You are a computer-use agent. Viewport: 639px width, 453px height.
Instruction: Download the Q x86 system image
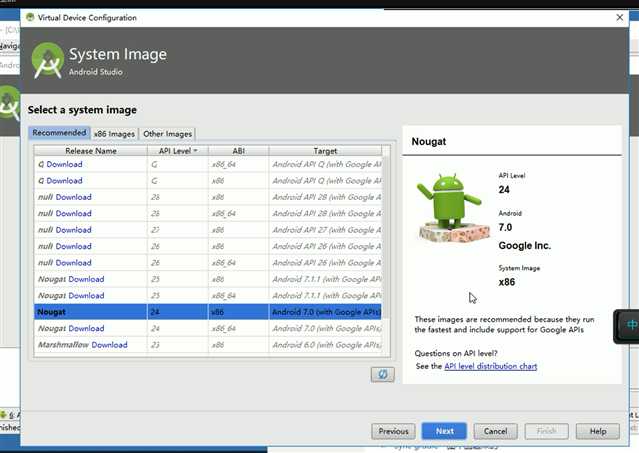64,180
